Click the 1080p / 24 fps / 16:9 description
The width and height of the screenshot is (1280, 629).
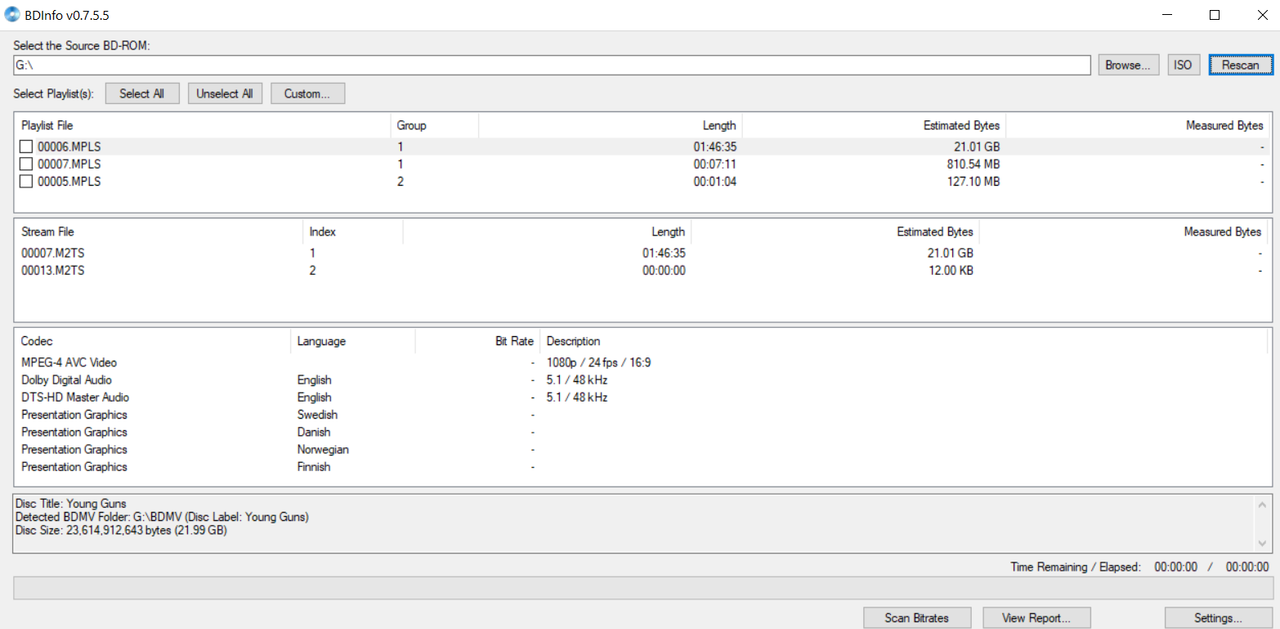(x=599, y=363)
